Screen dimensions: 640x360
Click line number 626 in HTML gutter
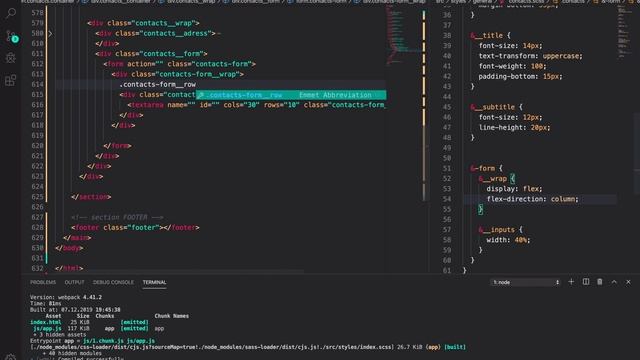coord(37,207)
